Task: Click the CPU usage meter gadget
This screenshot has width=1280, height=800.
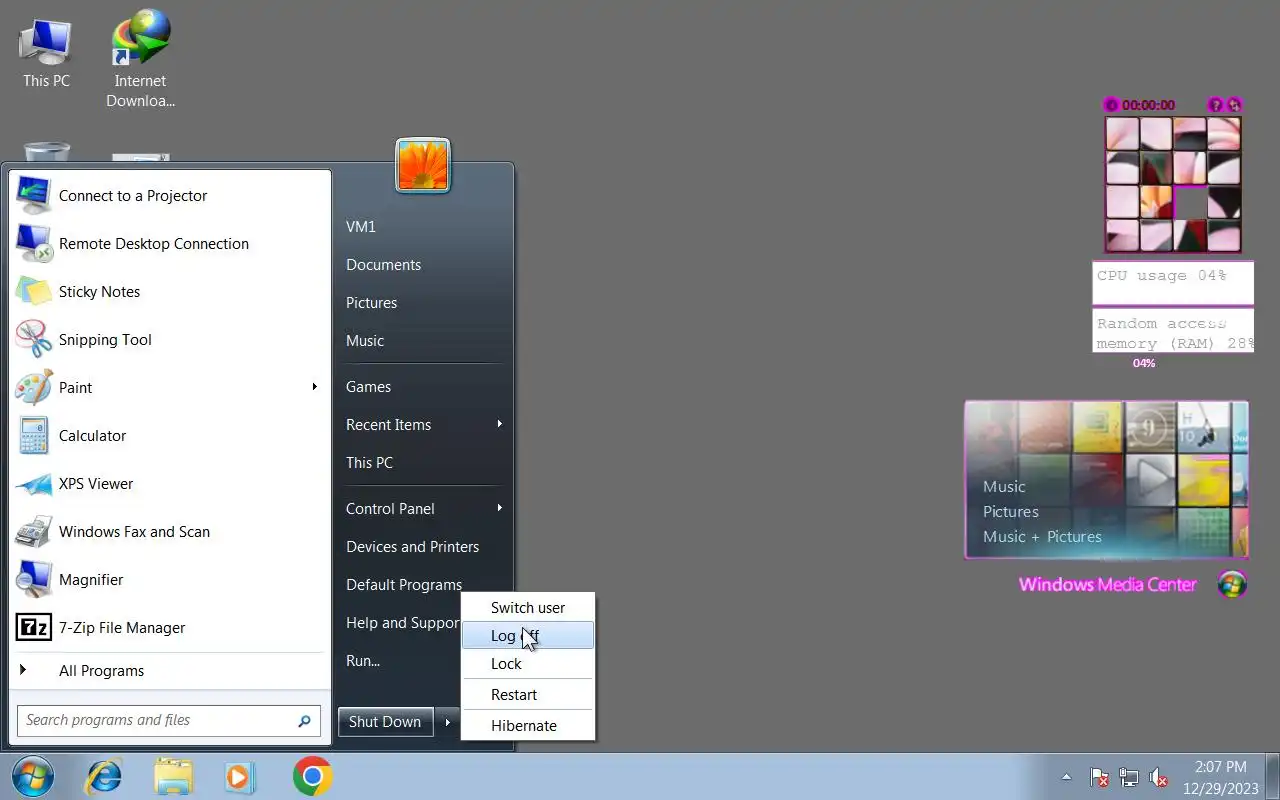Action: 1172,283
